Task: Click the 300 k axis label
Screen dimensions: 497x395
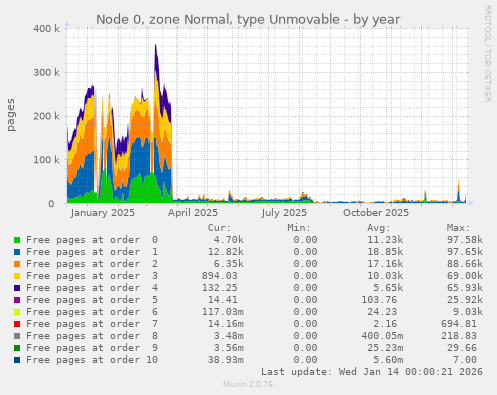Action: tap(46, 72)
